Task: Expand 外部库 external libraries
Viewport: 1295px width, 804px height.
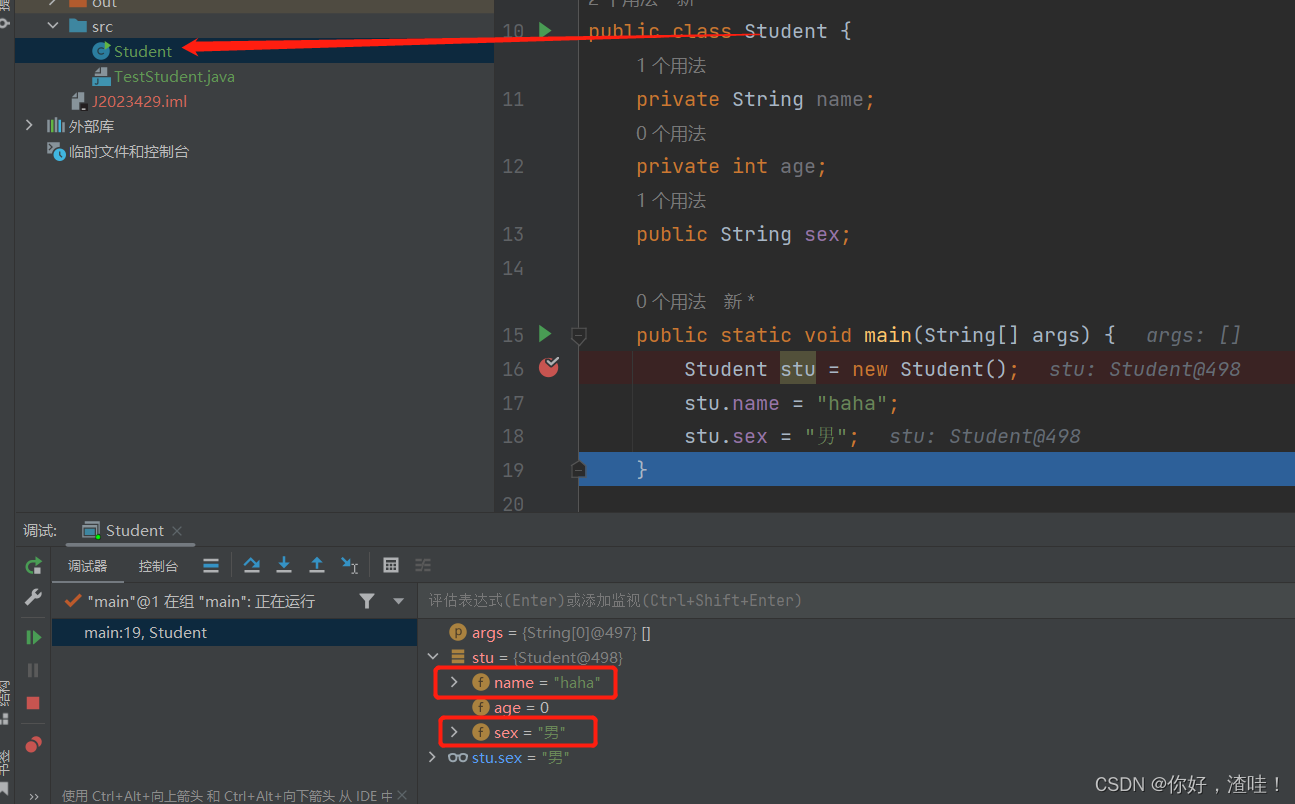Action: (31, 126)
